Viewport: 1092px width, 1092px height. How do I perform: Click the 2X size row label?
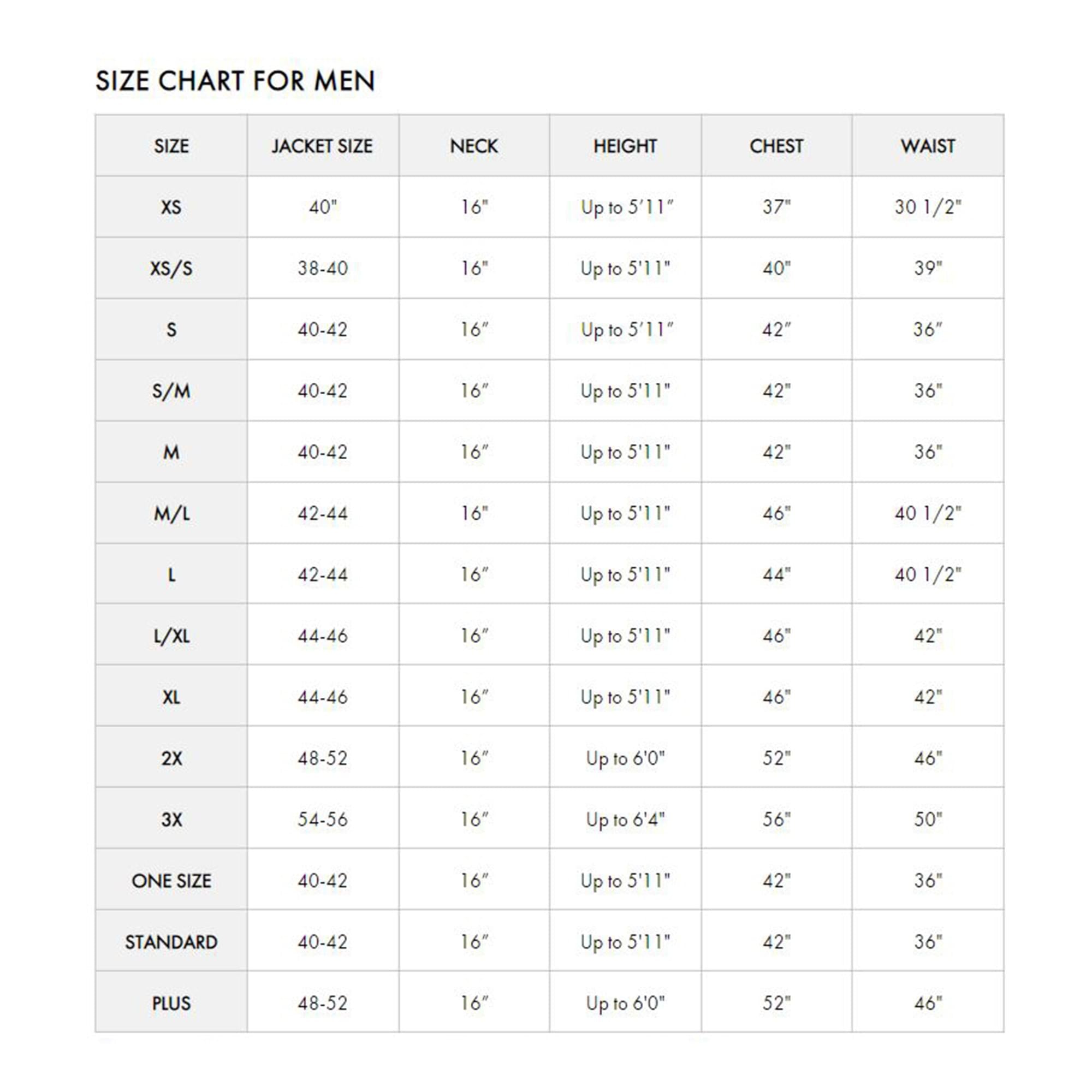point(171,758)
